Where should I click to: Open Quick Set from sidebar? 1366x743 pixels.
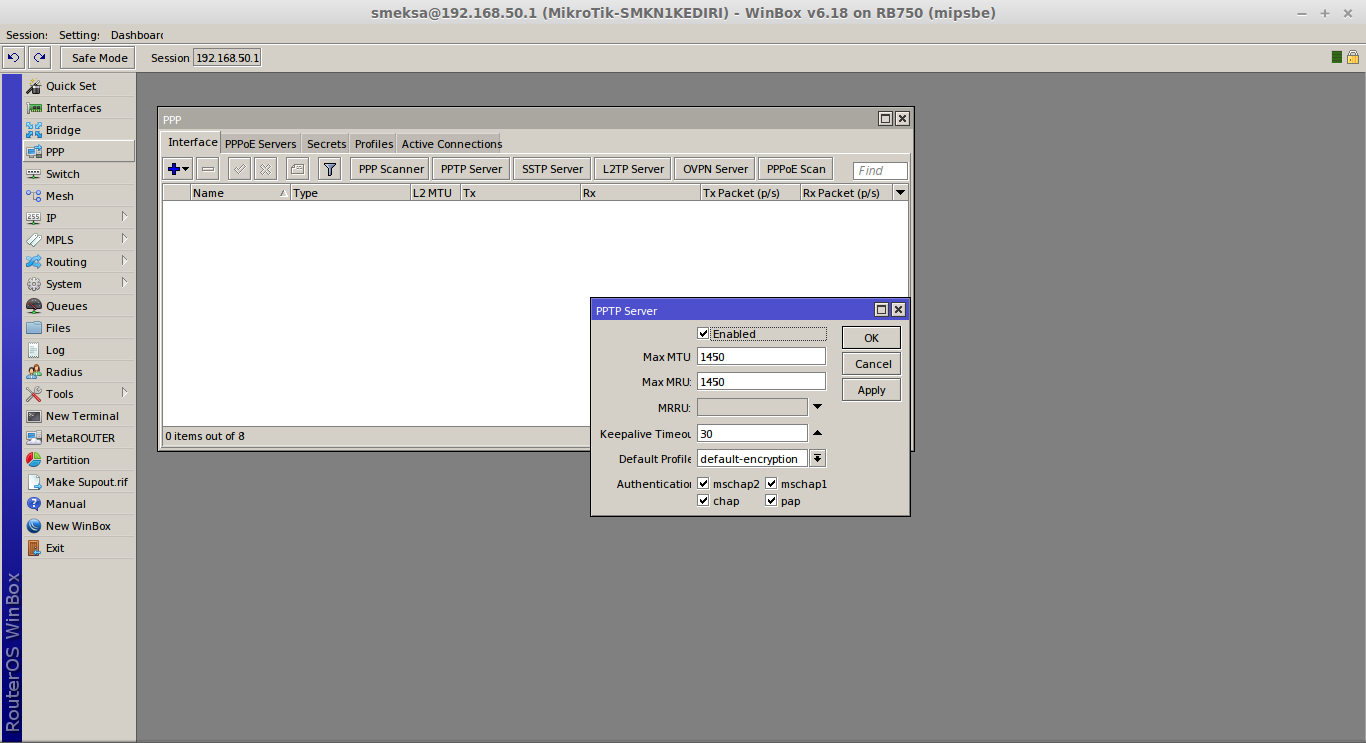[79, 86]
